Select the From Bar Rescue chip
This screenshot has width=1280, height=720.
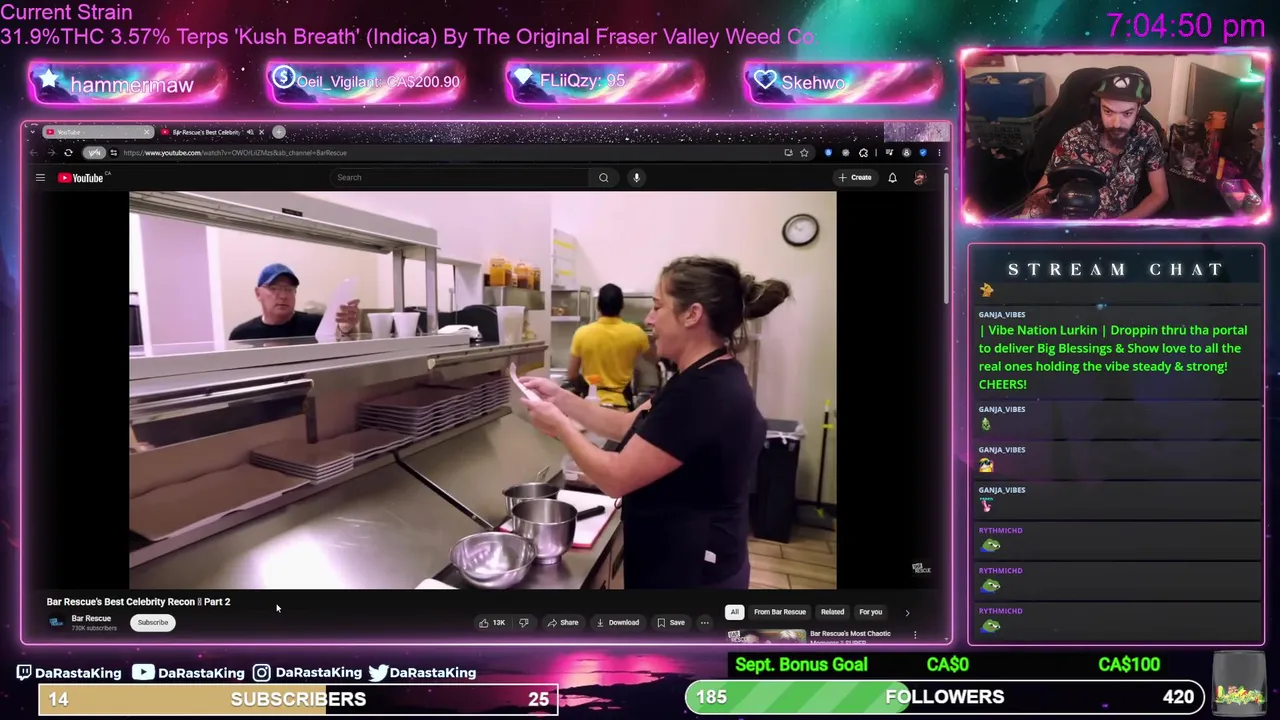(x=780, y=612)
